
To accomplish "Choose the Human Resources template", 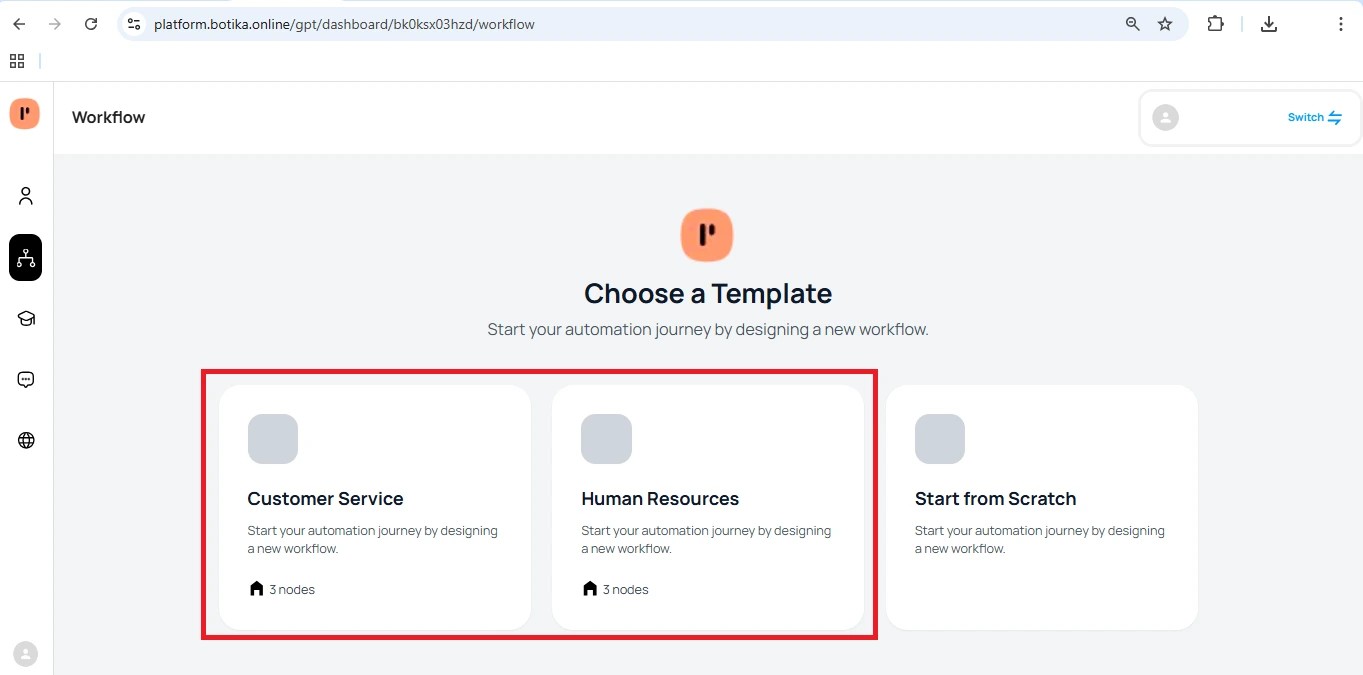I will pos(707,507).
